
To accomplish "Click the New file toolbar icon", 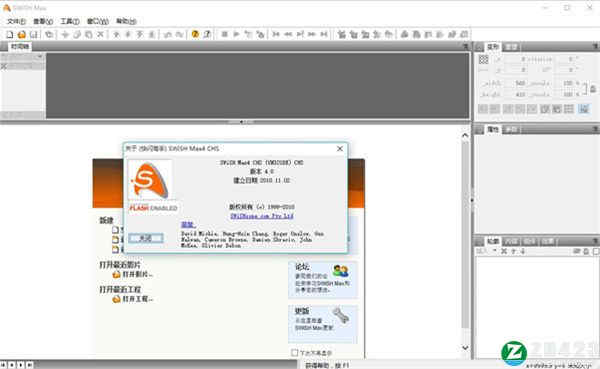I will tap(10, 34).
